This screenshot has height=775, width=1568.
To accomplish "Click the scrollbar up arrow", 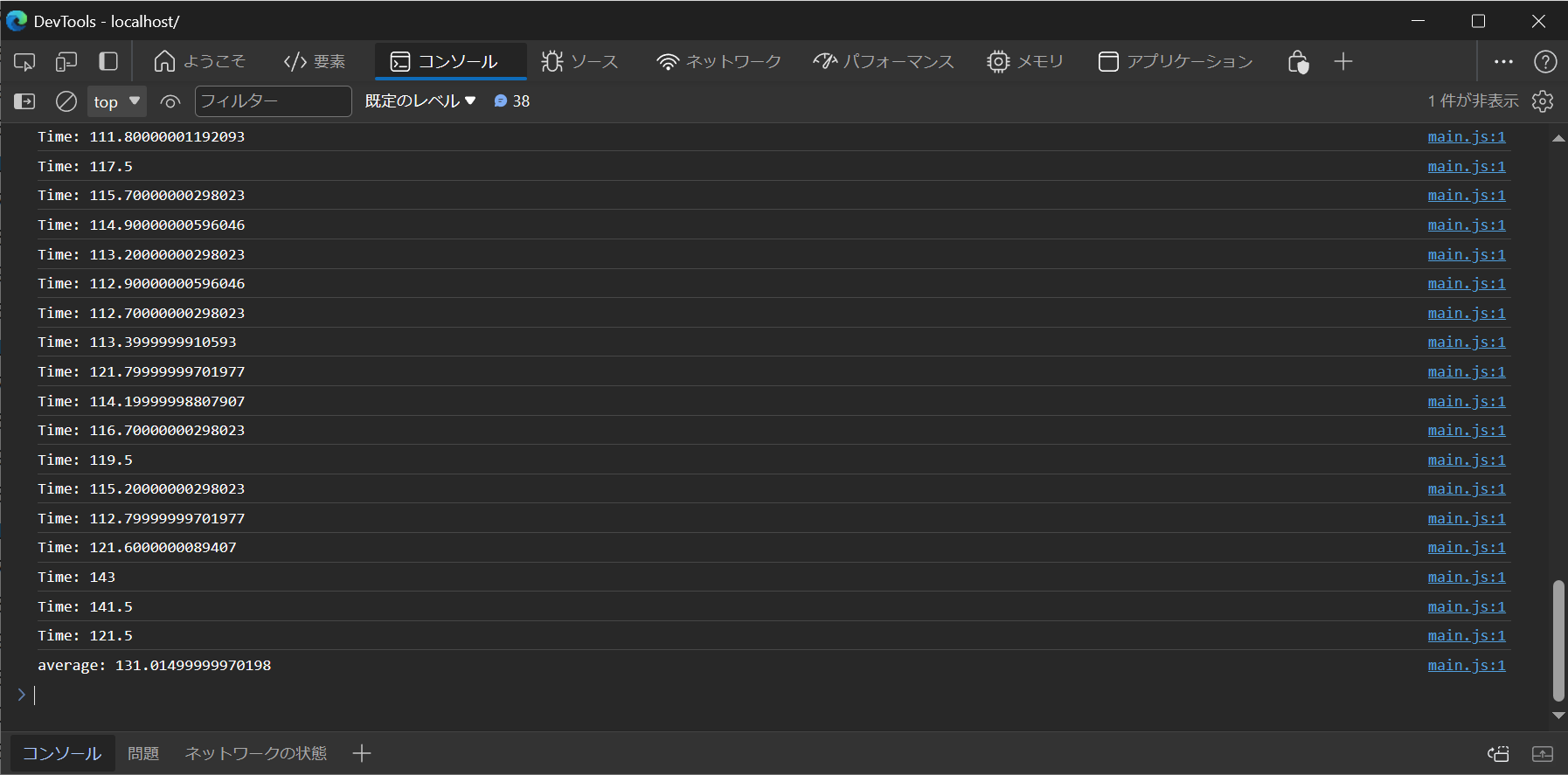I will 1558,138.
